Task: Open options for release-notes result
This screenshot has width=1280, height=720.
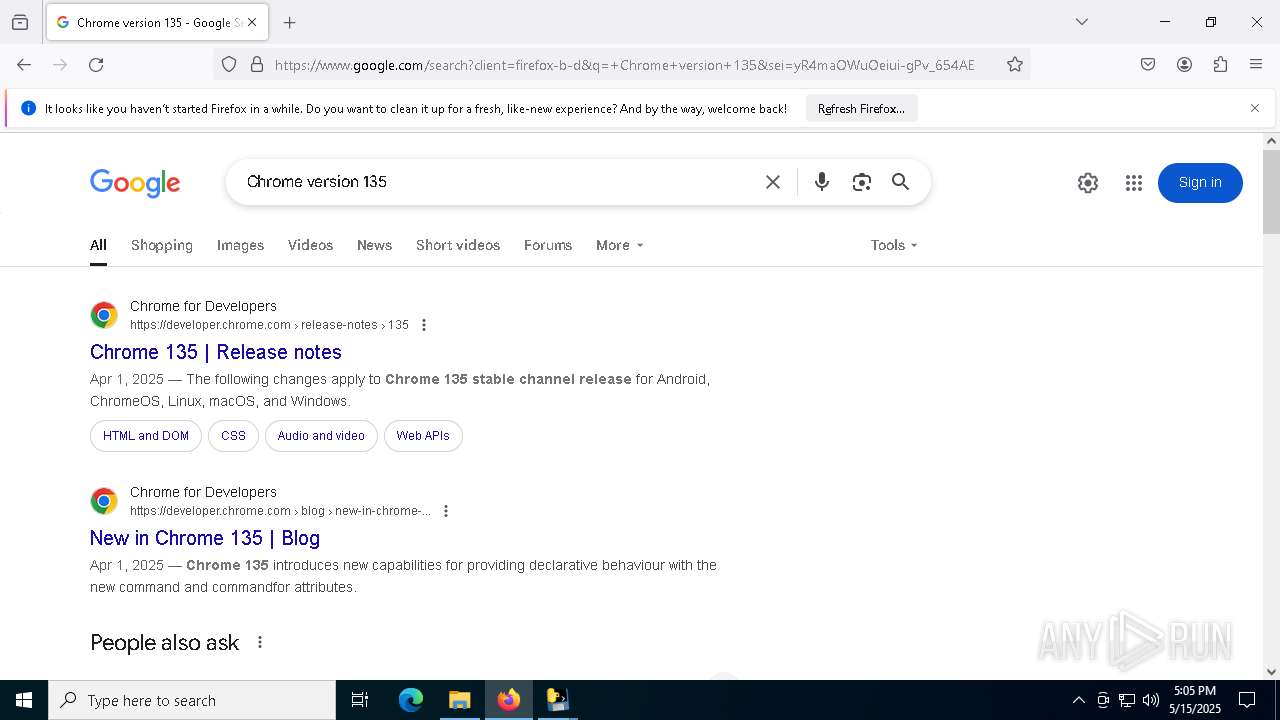Action: tap(424, 325)
